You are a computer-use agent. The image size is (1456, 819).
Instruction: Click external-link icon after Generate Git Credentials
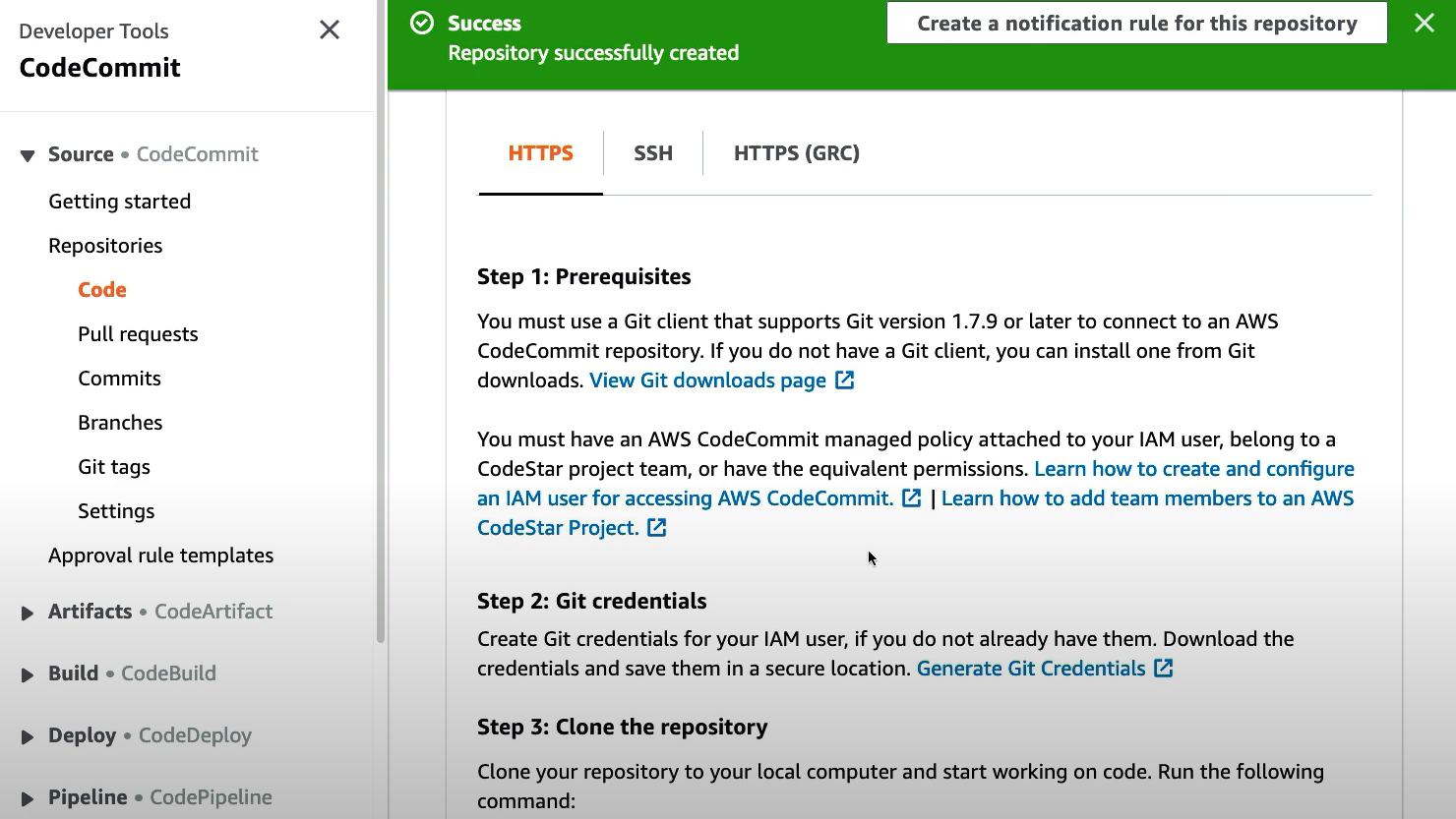click(x=1164, y=668)
